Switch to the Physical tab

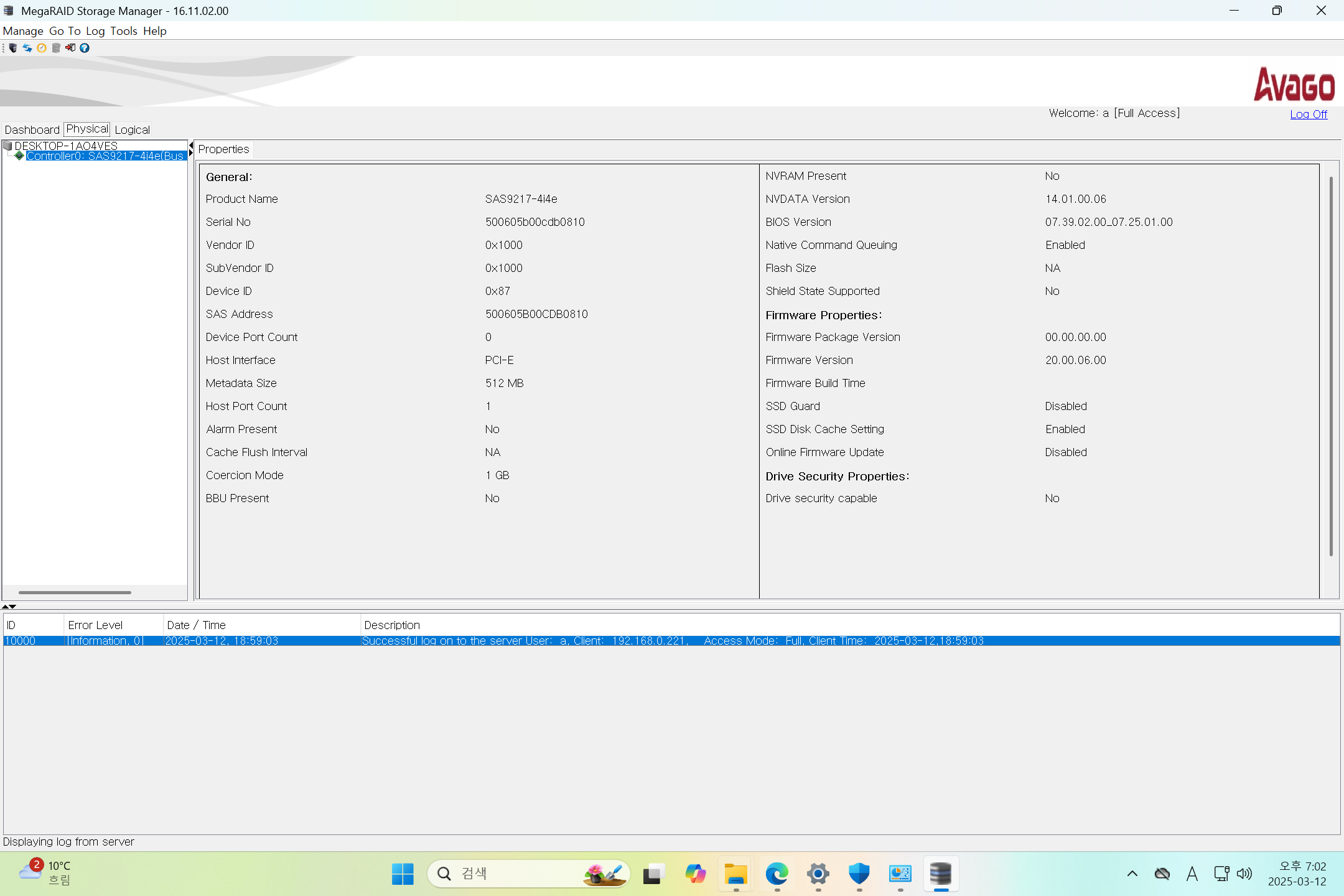click(87, 129)
